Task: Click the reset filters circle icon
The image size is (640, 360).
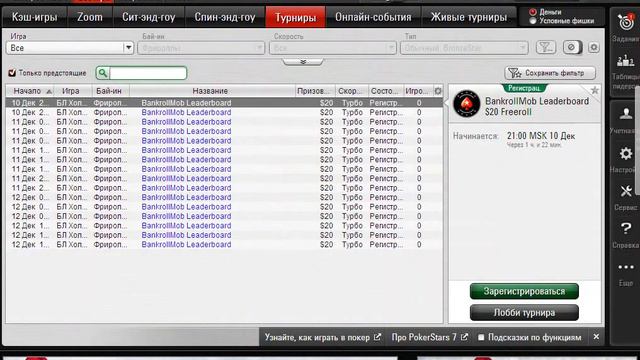Action: click(572, 47)
